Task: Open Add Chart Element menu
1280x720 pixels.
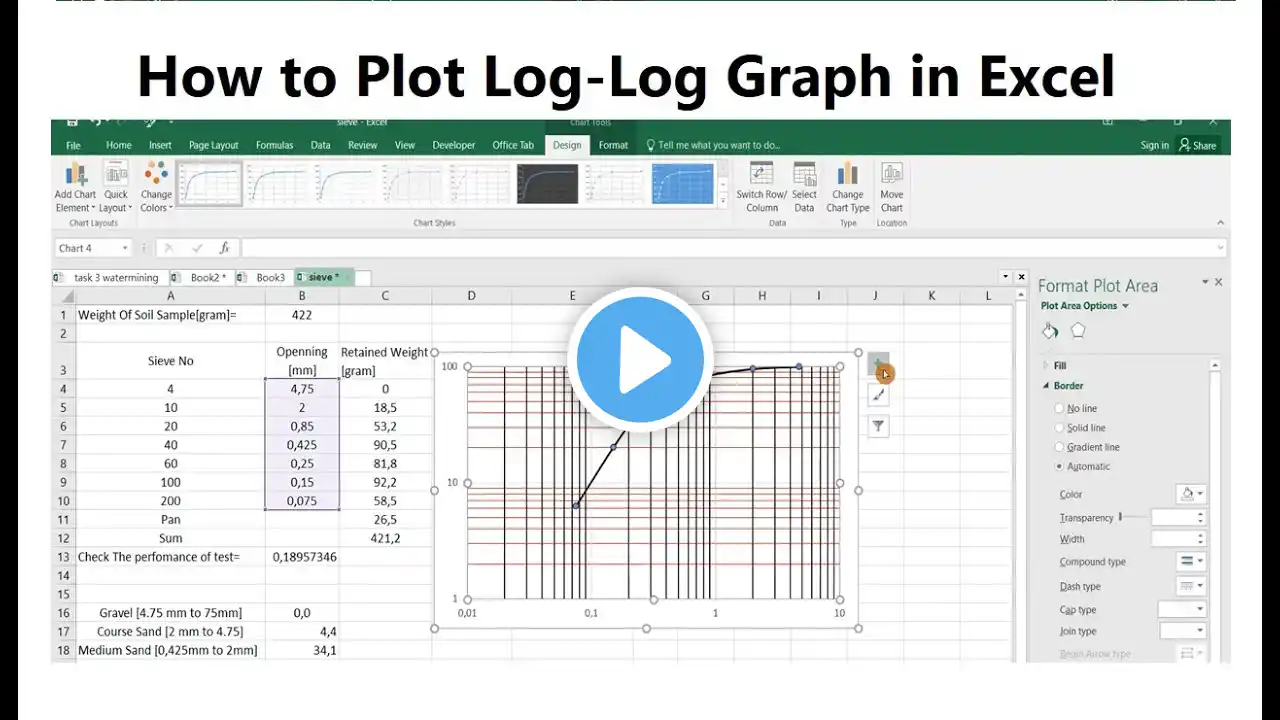Action: 75,187
